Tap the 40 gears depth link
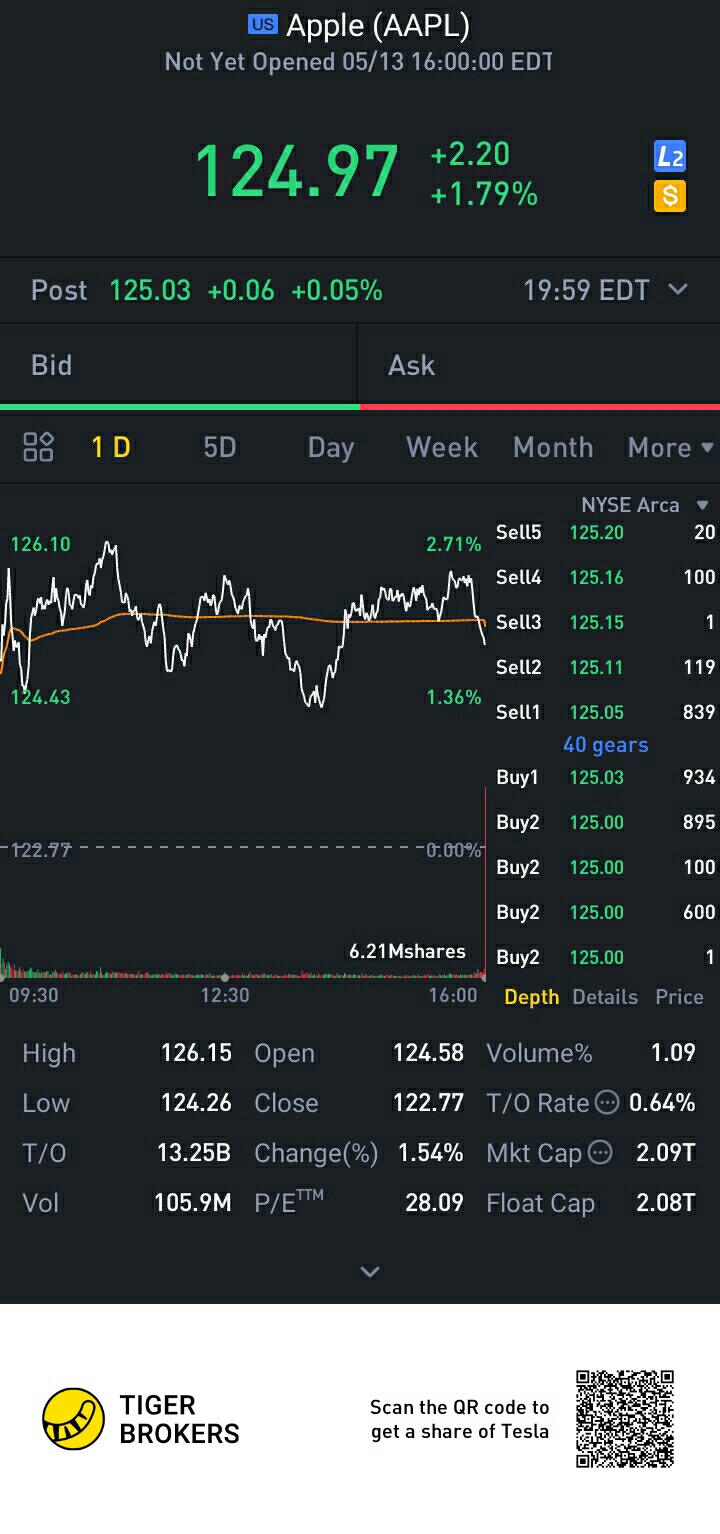Screen dimensions: 720x1534 click(605, 745)
